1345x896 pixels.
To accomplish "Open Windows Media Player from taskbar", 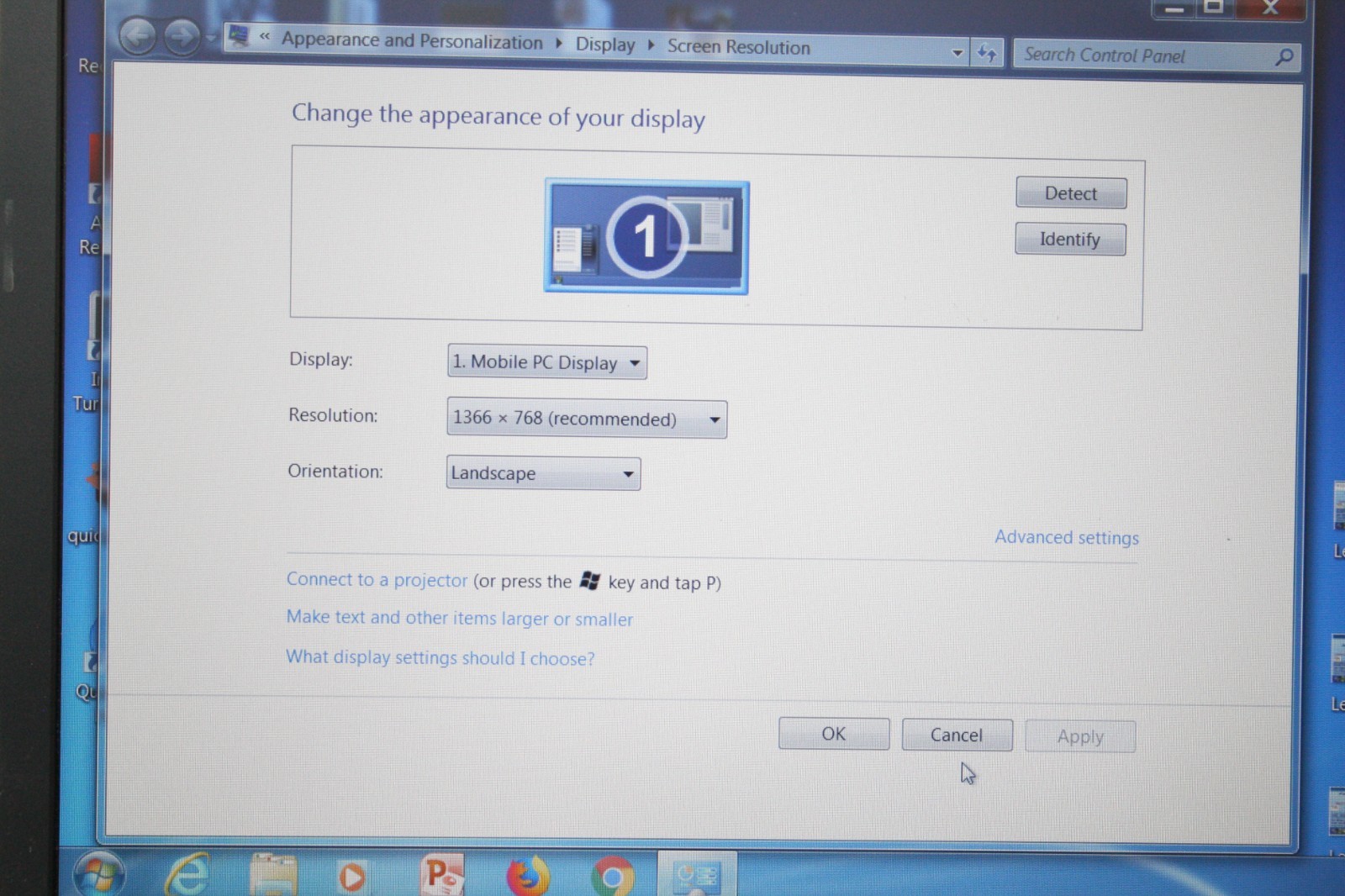I will [352, 878].
